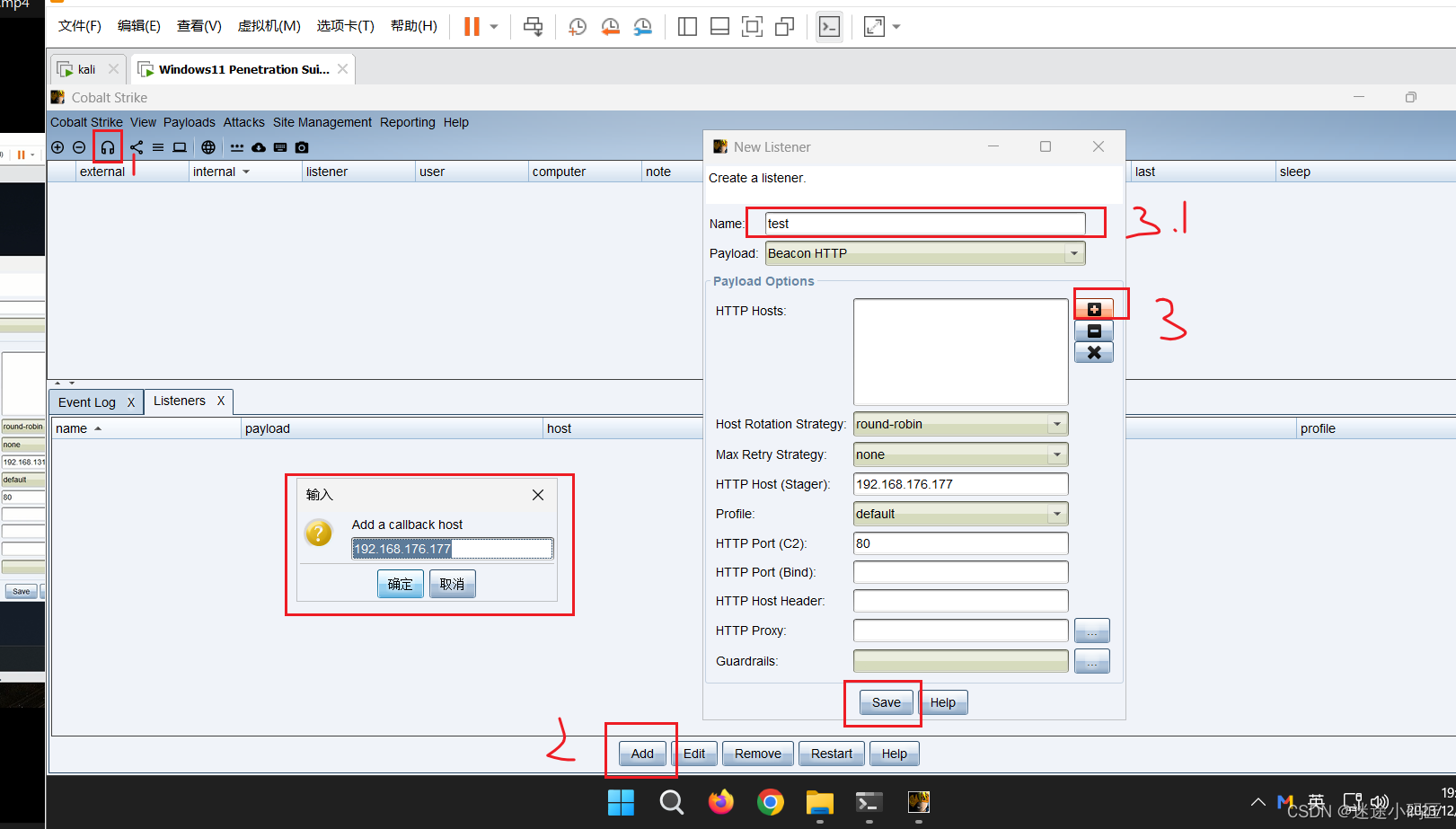
Task: Pause the virtual machine
Action: click(x=472, y=27)
